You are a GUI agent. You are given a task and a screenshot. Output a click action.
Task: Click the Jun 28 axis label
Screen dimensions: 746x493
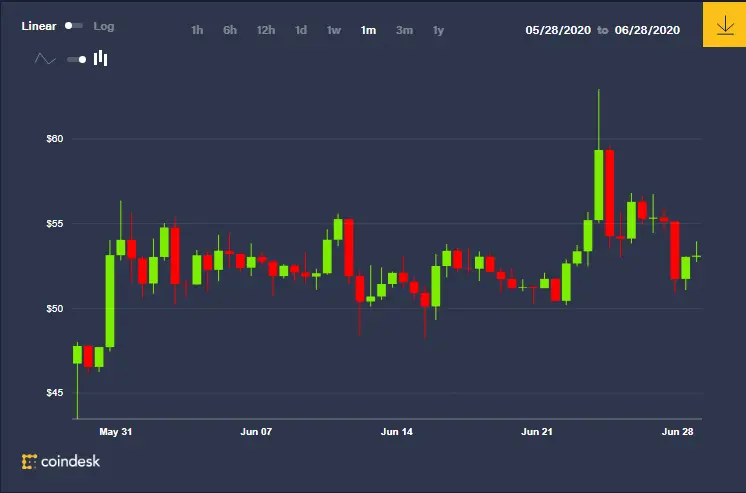coord(677,432)
